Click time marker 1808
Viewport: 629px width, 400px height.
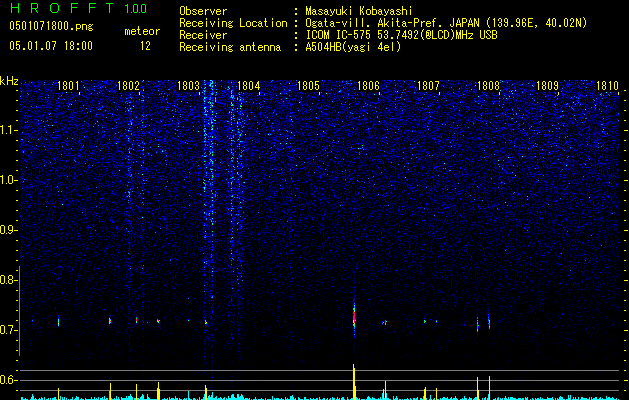click(488, 86)
